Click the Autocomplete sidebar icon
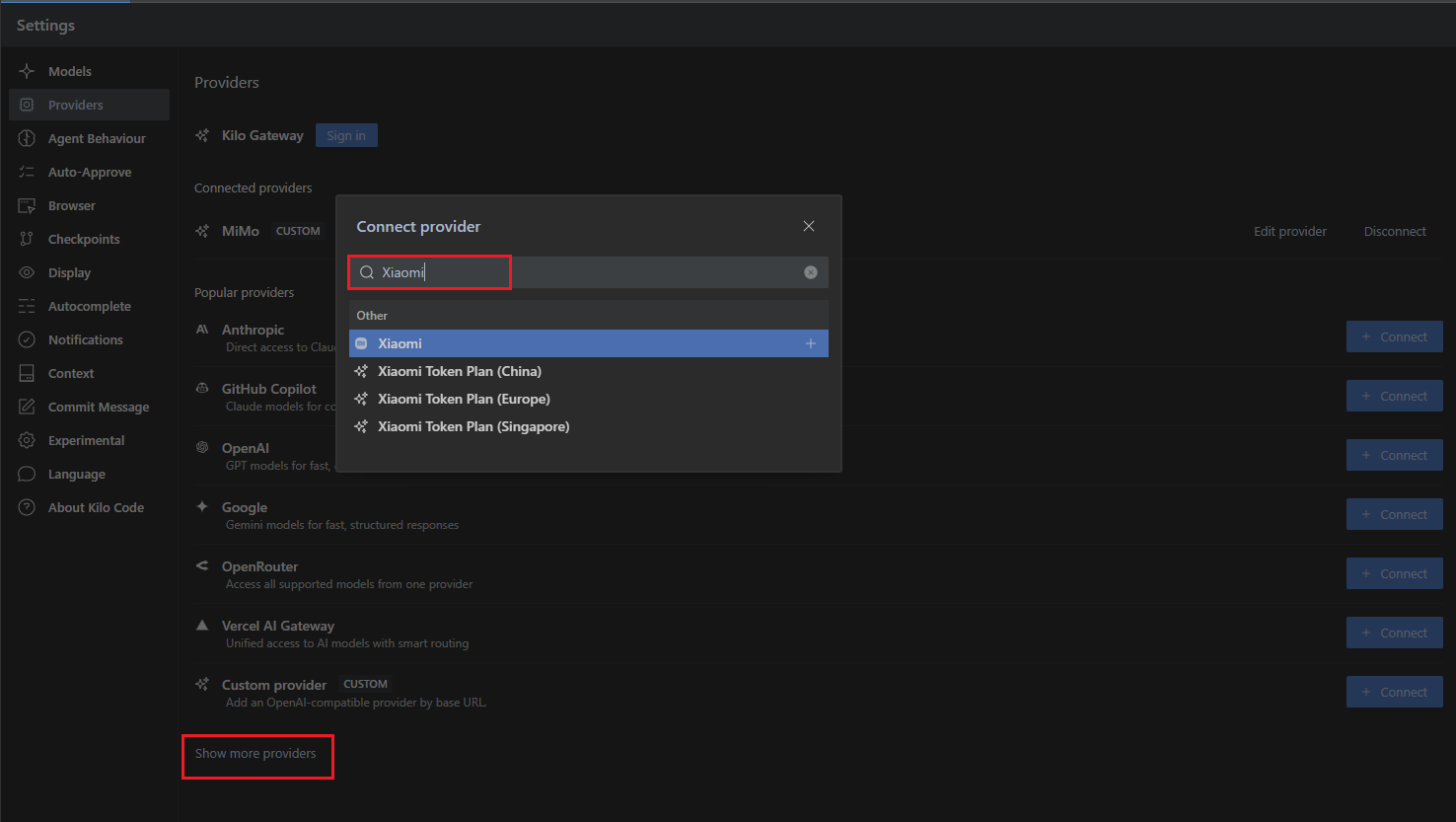Image resolution: width=1456 pixels, height=822 pixels. tap(27, 306)
